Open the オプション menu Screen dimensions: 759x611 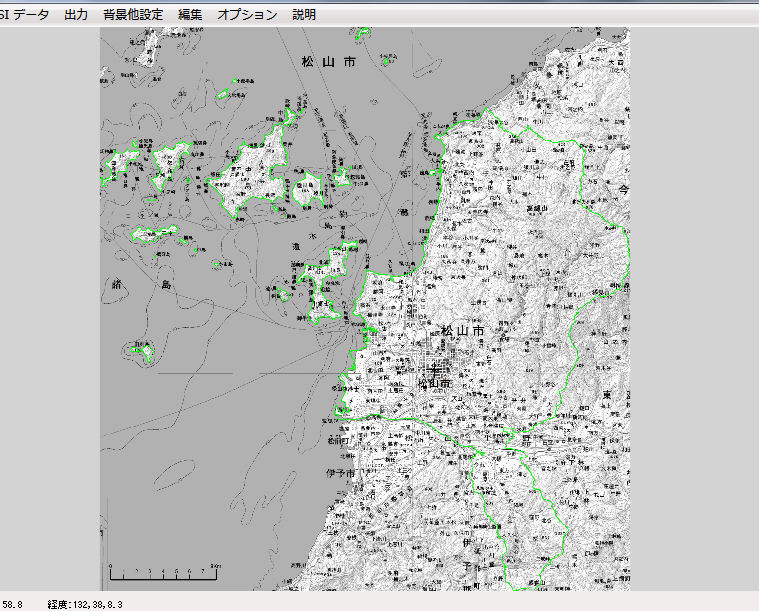tap(247, 15)
